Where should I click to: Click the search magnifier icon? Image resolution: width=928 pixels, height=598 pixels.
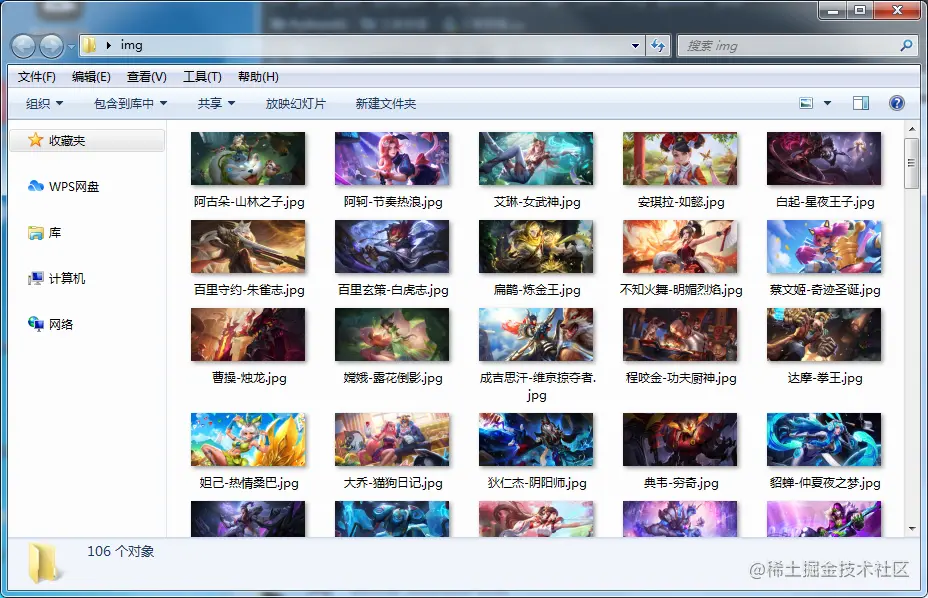[x=906, y=45]
